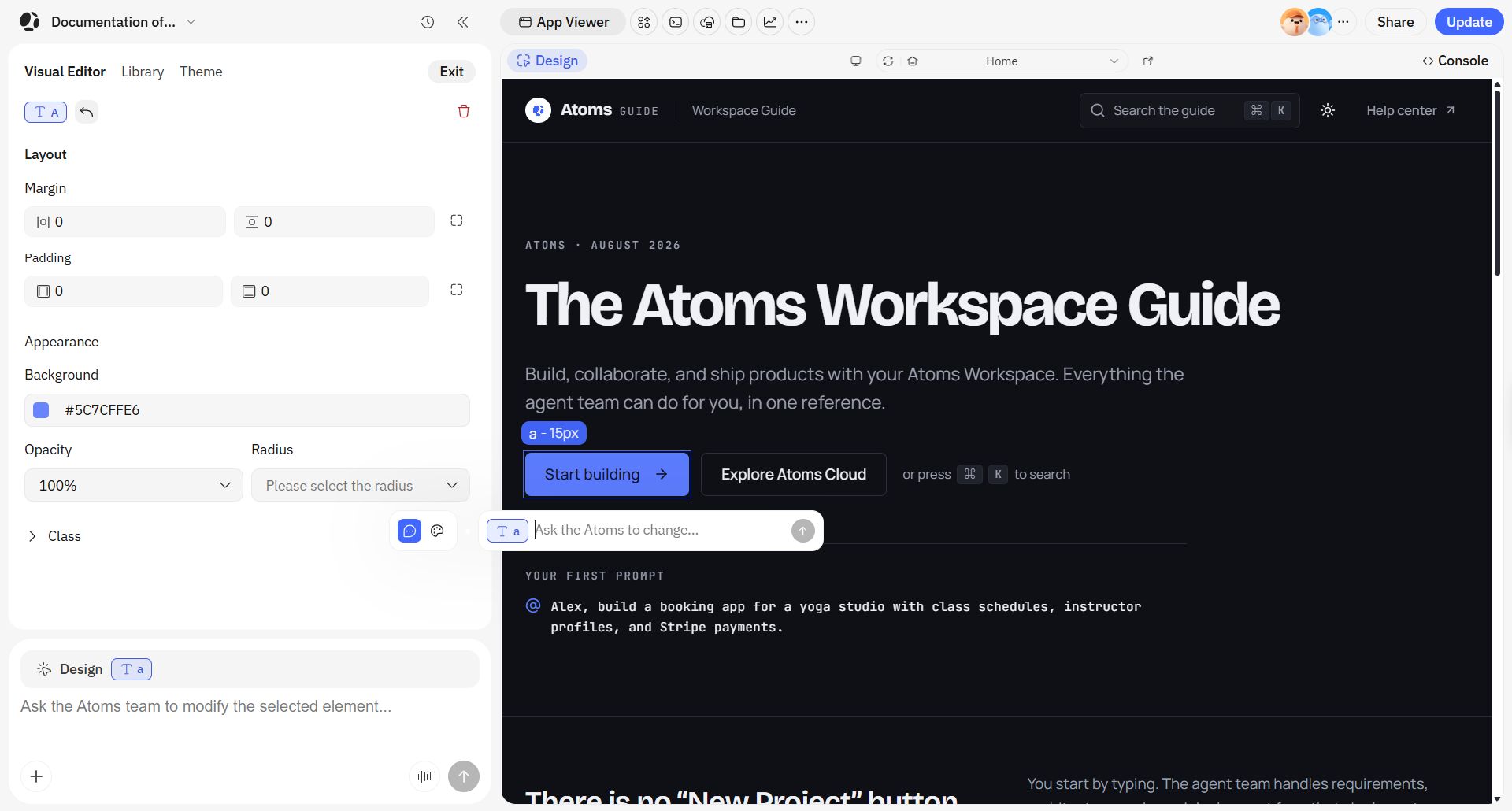Select the Visual Editor tab

click(65, 72)
